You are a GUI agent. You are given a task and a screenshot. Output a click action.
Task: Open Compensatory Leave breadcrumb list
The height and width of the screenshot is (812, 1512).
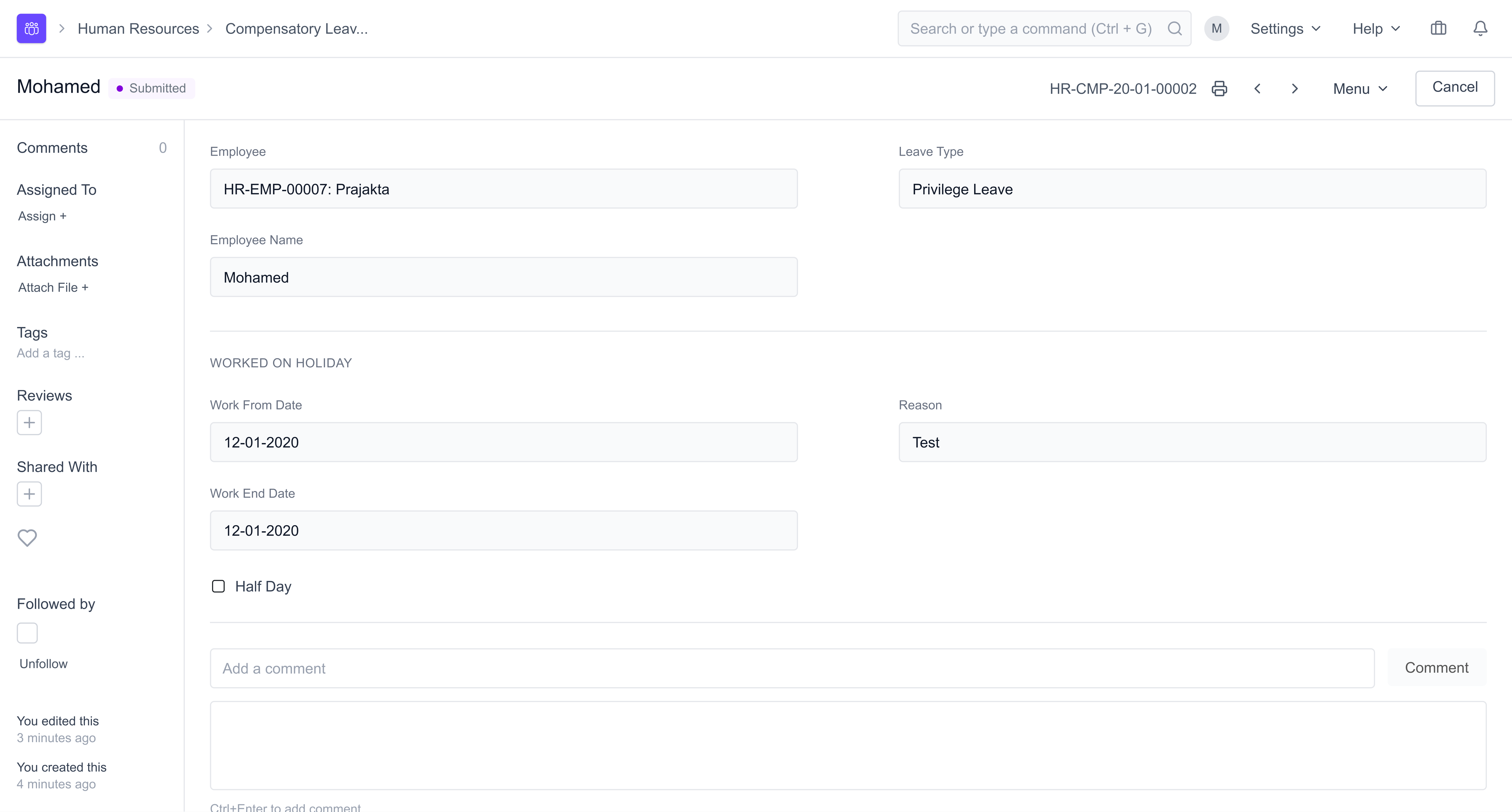[x=296, y=28]
